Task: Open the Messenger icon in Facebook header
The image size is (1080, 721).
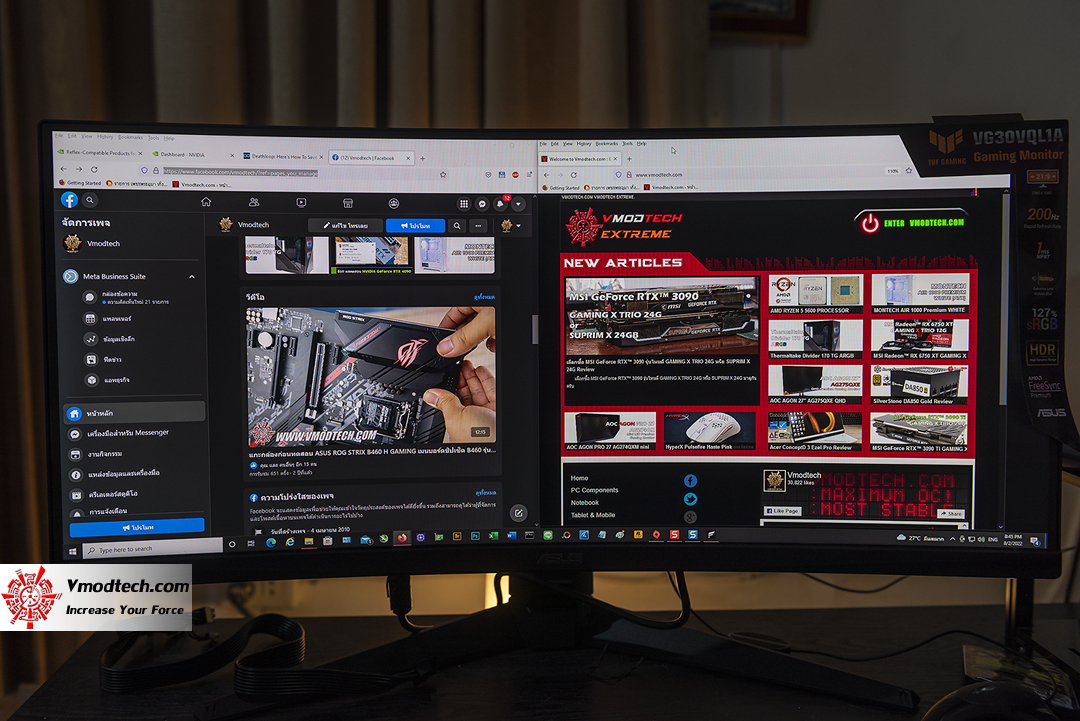Action: point(482,204)
